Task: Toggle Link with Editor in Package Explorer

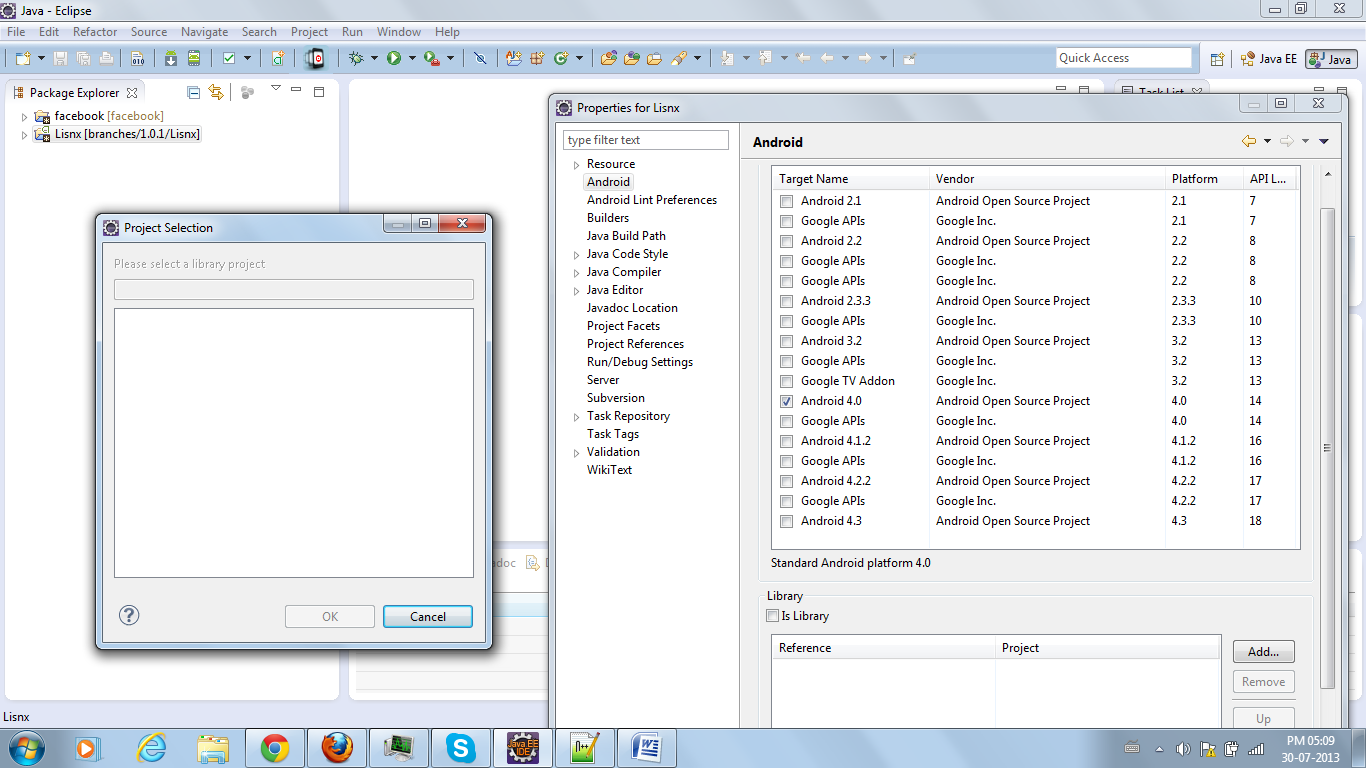Action: click(216, 92)
